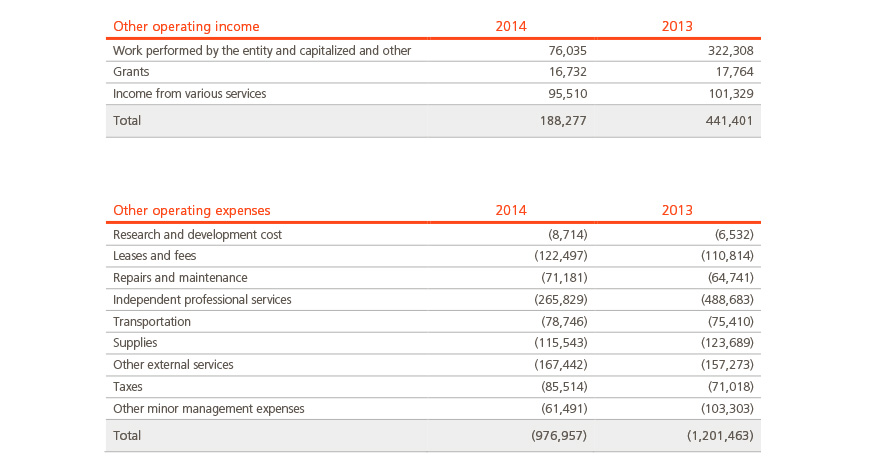Select 'Work performed by the entity and capitalized and other' row label

click(x=262, y=51)
